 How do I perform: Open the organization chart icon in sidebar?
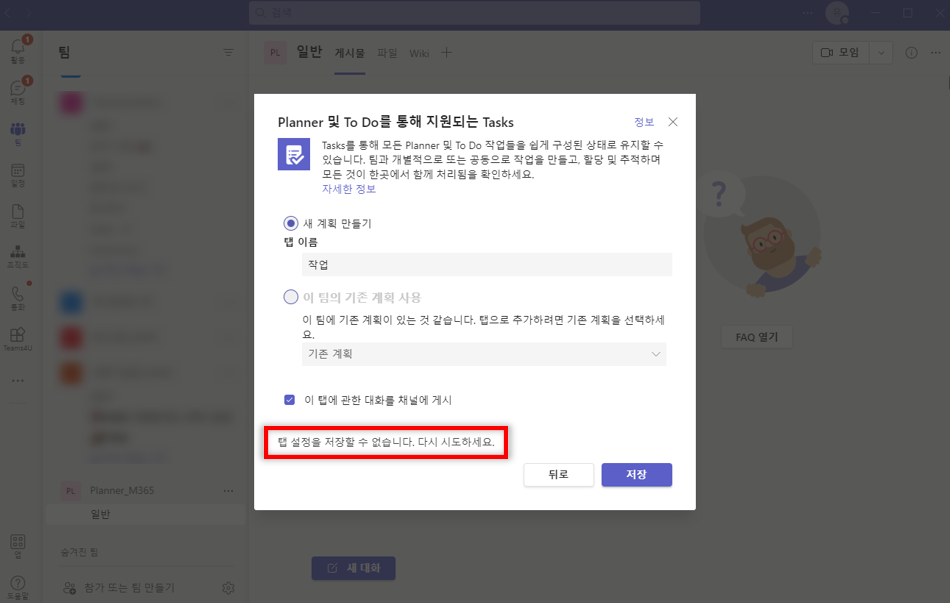click(18, 252)
